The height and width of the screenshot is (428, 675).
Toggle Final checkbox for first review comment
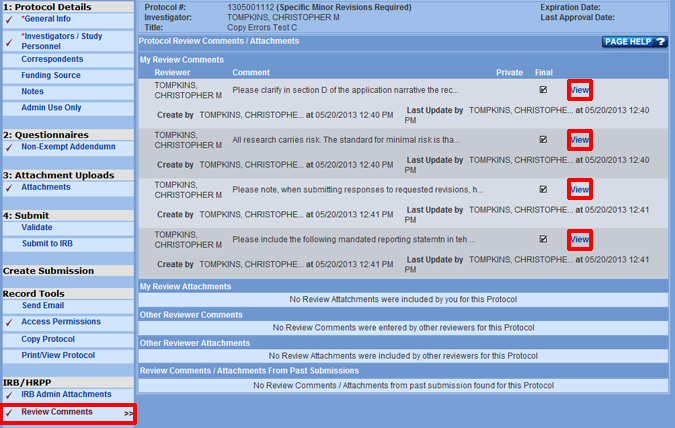tap(543, 89)
